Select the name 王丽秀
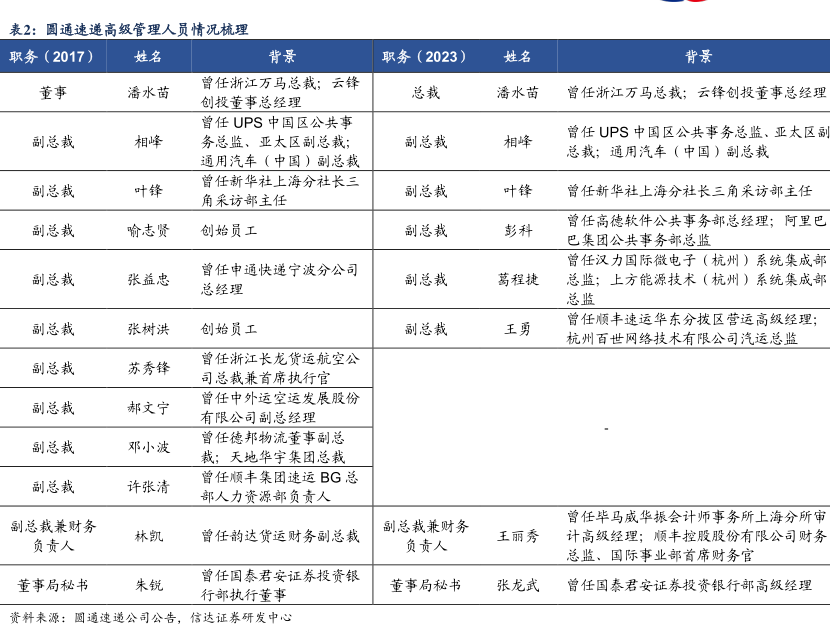This screenshot has width=830, height=636. 517,536
